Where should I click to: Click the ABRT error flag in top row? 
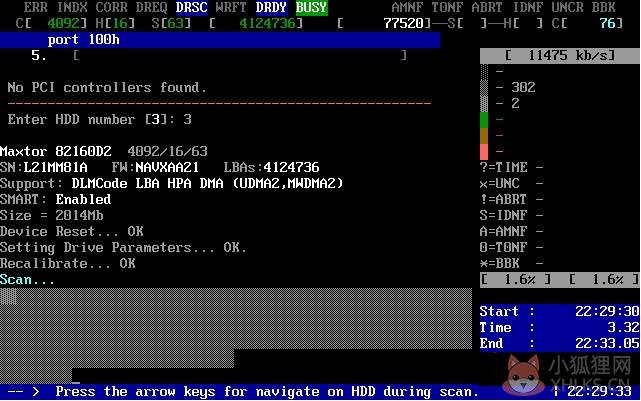(x=487, y=7)
